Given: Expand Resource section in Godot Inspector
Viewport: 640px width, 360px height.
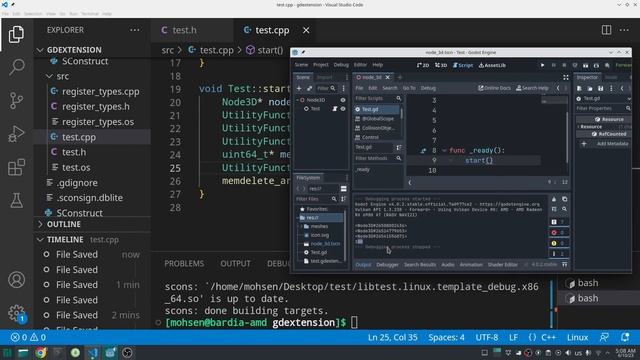Looking at the screenshot, I should [x=579, y=127].
